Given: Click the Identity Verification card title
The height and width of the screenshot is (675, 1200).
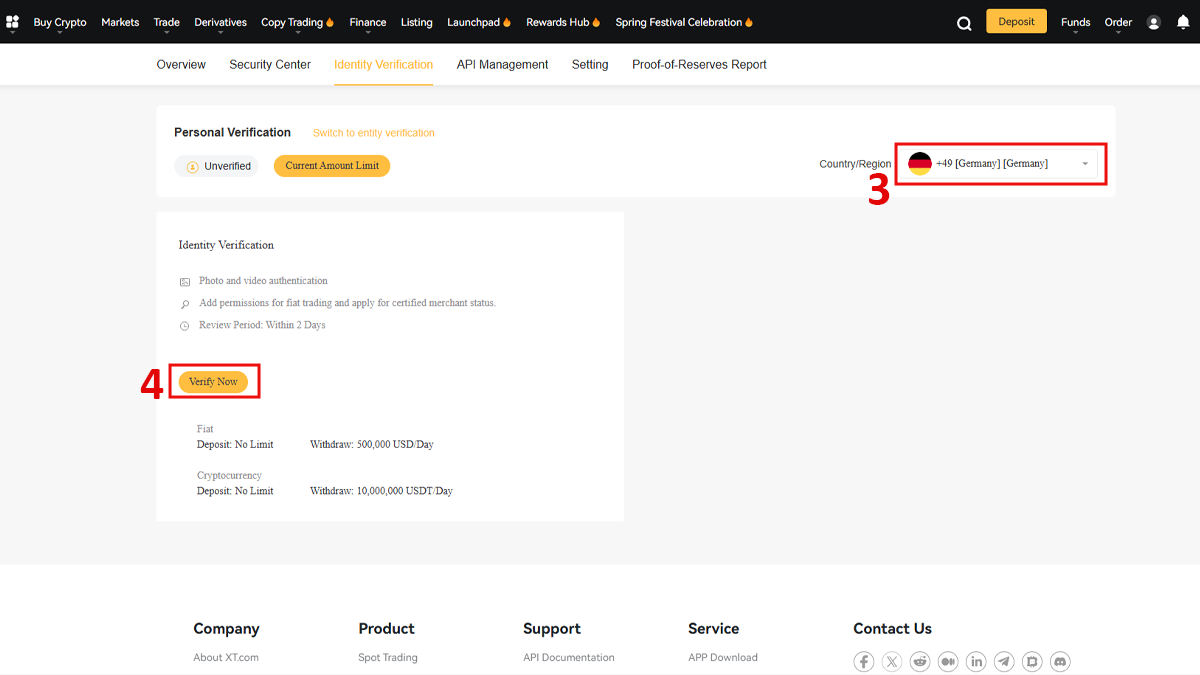Looking at the screenshot, I should click(226, 245).
